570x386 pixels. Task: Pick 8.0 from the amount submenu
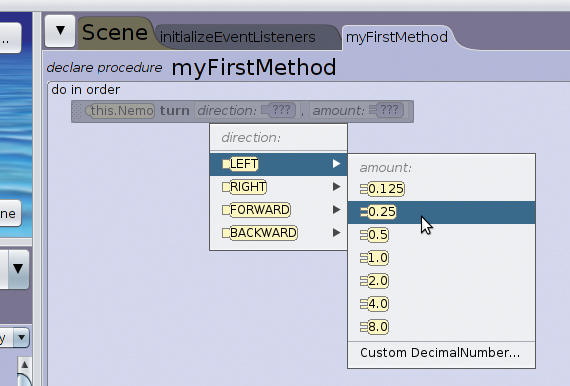coord(441,327)
